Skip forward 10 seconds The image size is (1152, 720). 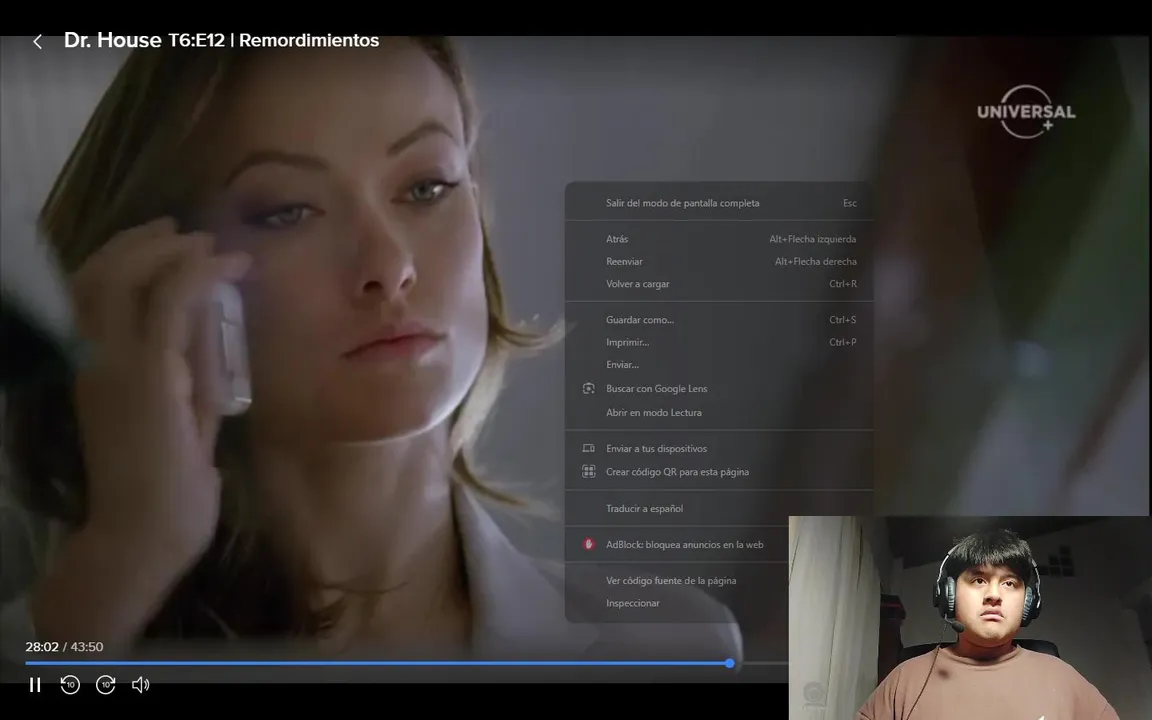click(106, 685)
